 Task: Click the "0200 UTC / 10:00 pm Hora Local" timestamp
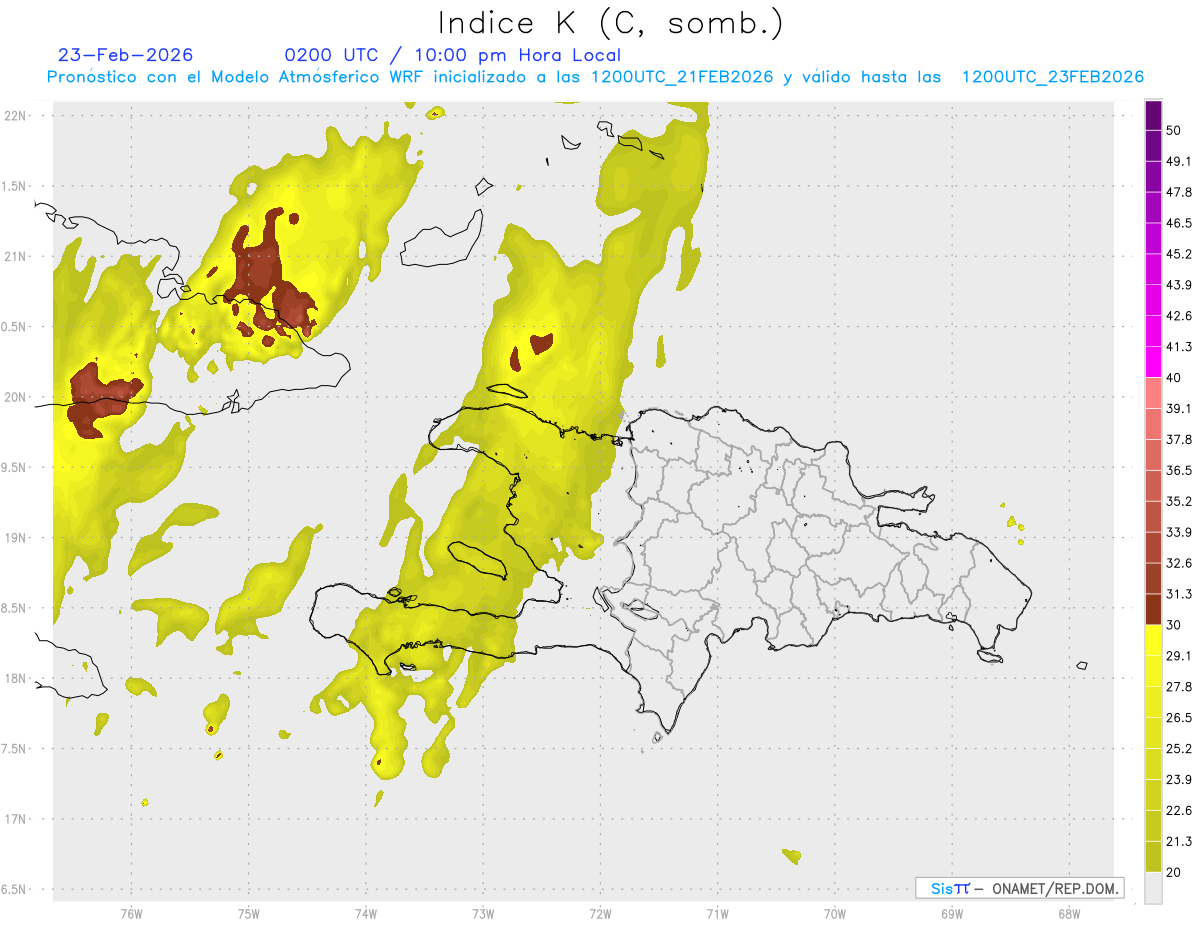coord(453,55)
